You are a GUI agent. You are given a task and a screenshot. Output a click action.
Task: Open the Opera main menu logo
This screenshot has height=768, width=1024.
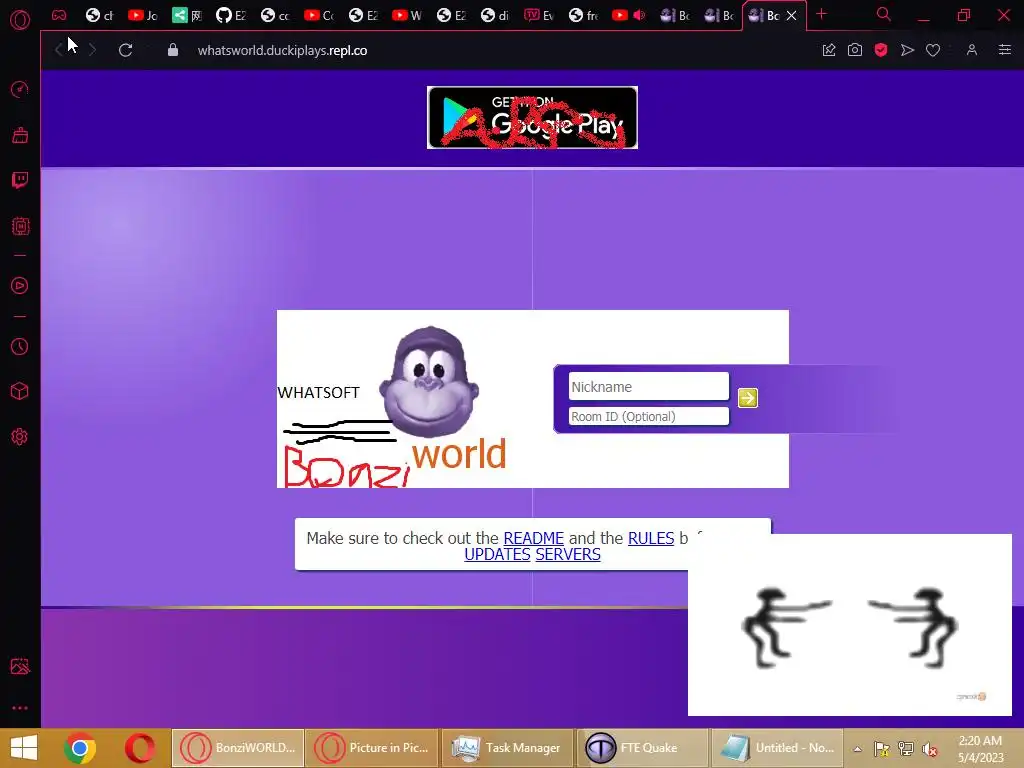pyautogui.click(x=20, y=20)
